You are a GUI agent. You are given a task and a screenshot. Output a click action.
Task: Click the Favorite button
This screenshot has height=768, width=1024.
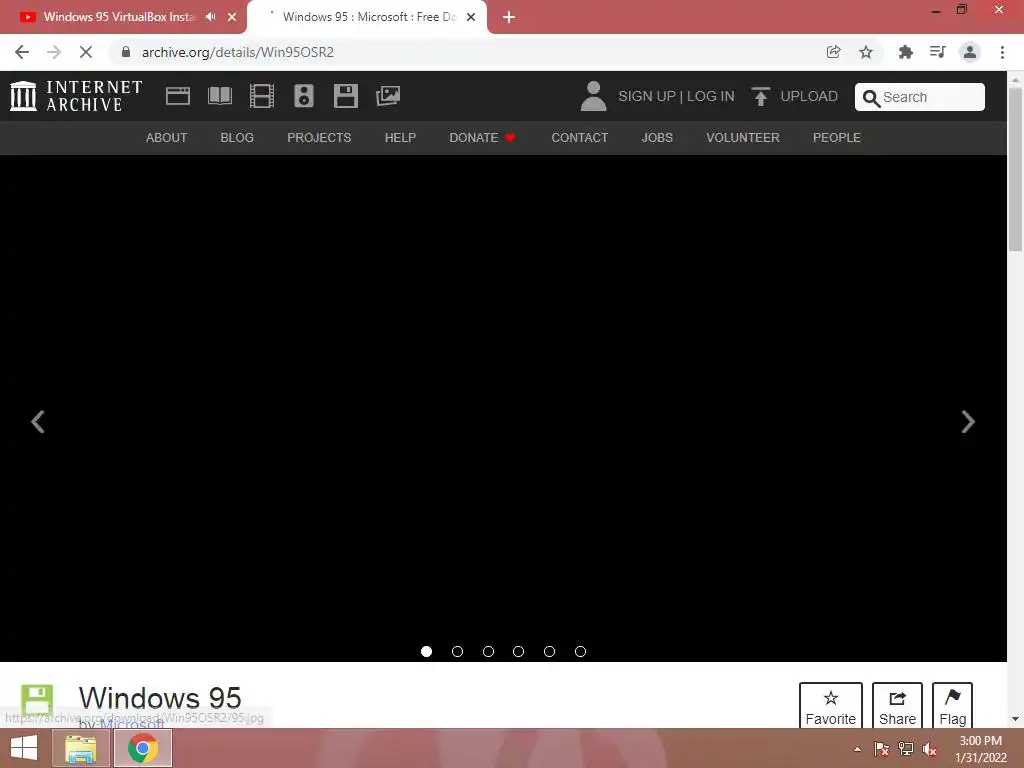831,707
